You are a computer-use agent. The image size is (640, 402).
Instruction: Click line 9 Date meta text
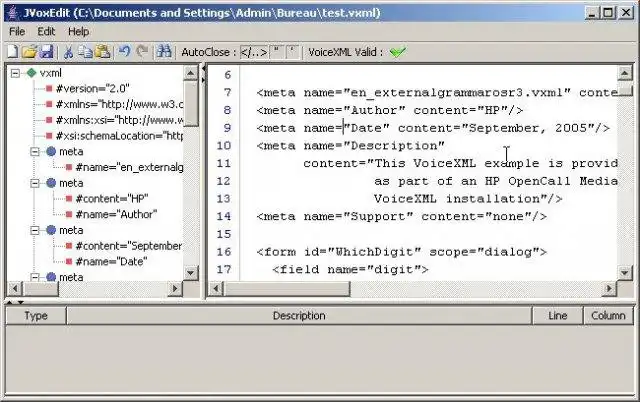(x=433, y=128)
